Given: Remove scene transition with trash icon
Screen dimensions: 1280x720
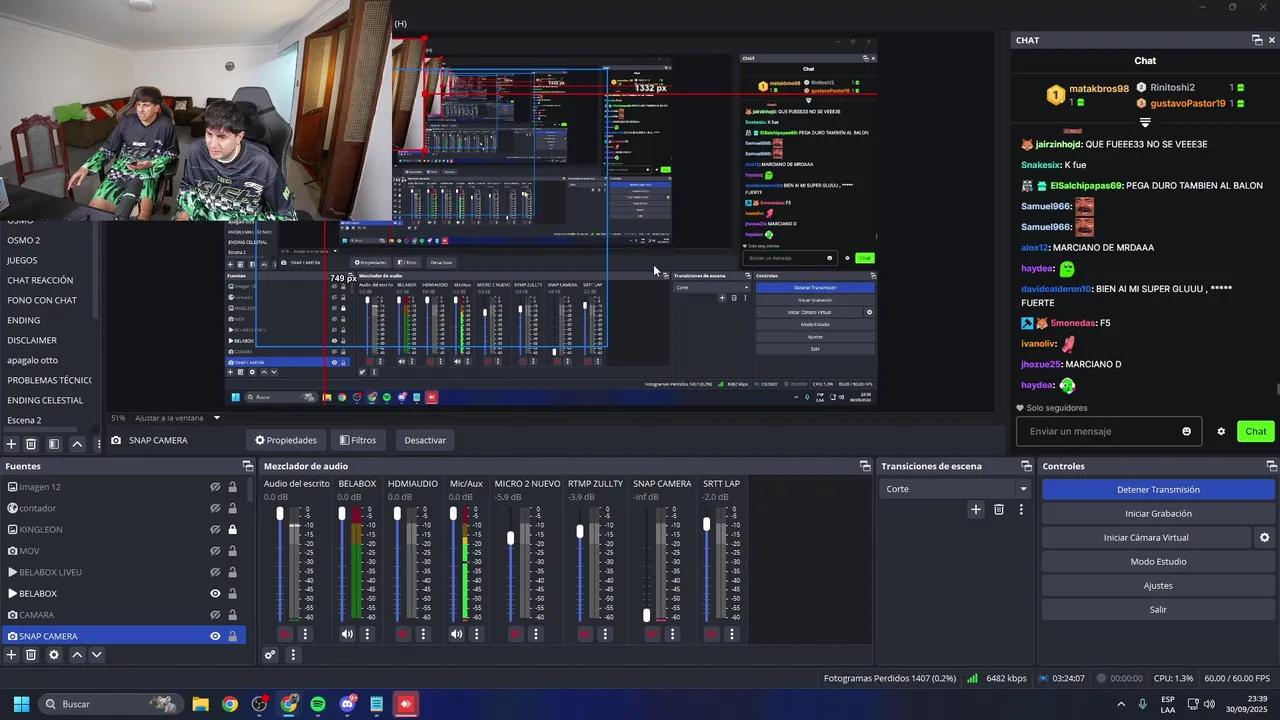Looking at the screenshot, I should point(998,510).
